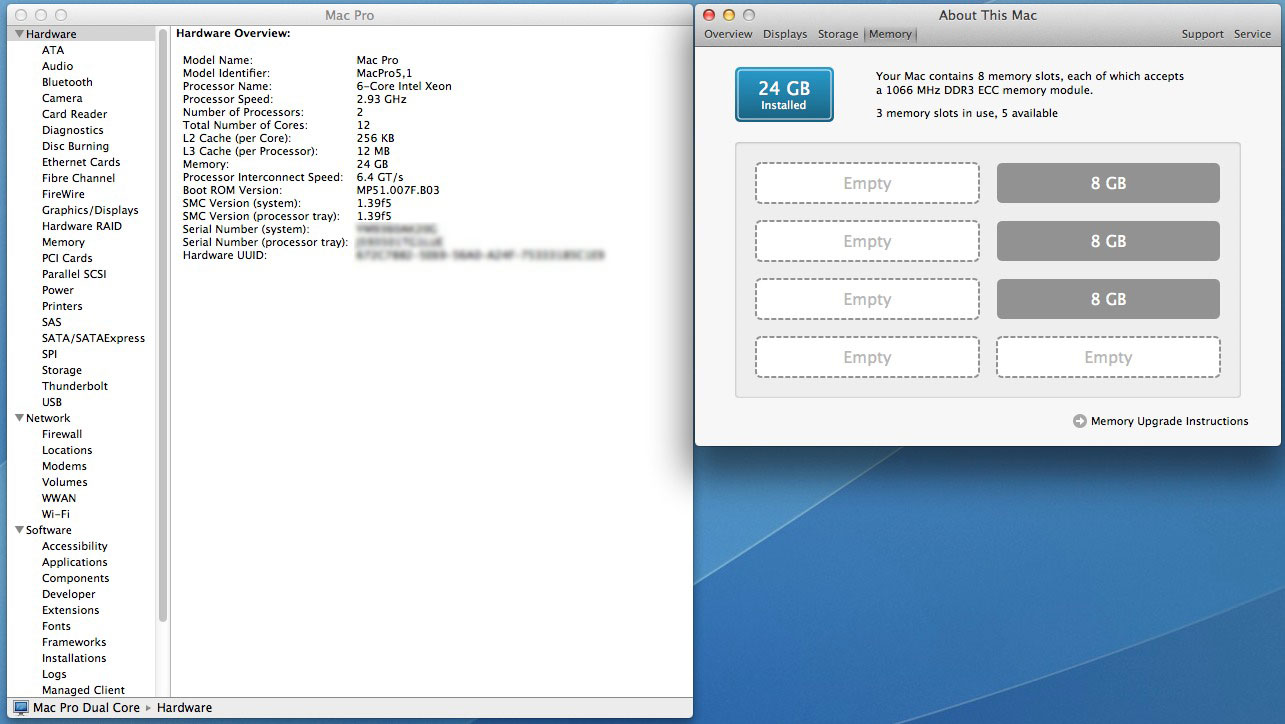This screenshot has width=1285, height=724.
Task: Select SAS in the sidebar
Action: pos(52,322)
